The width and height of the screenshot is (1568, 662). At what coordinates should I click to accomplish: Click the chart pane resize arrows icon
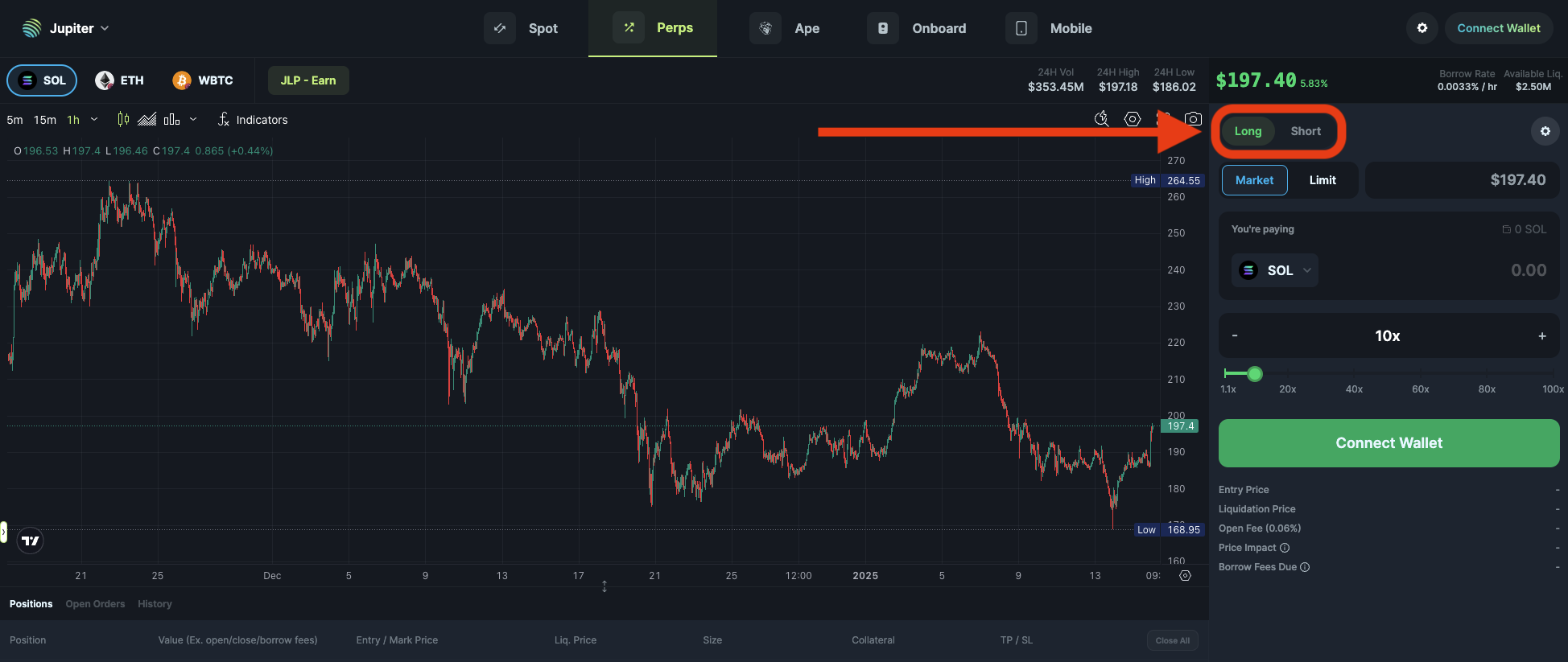[x=605, y=586]
